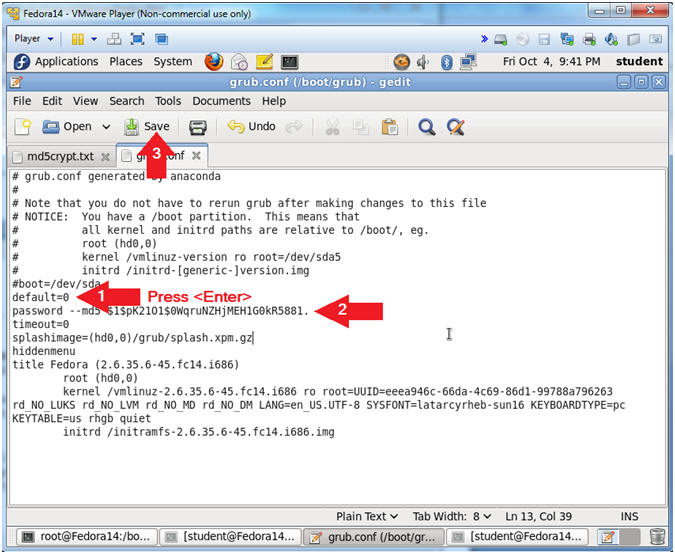Copy selection with the copy icon

click(360, 127)
